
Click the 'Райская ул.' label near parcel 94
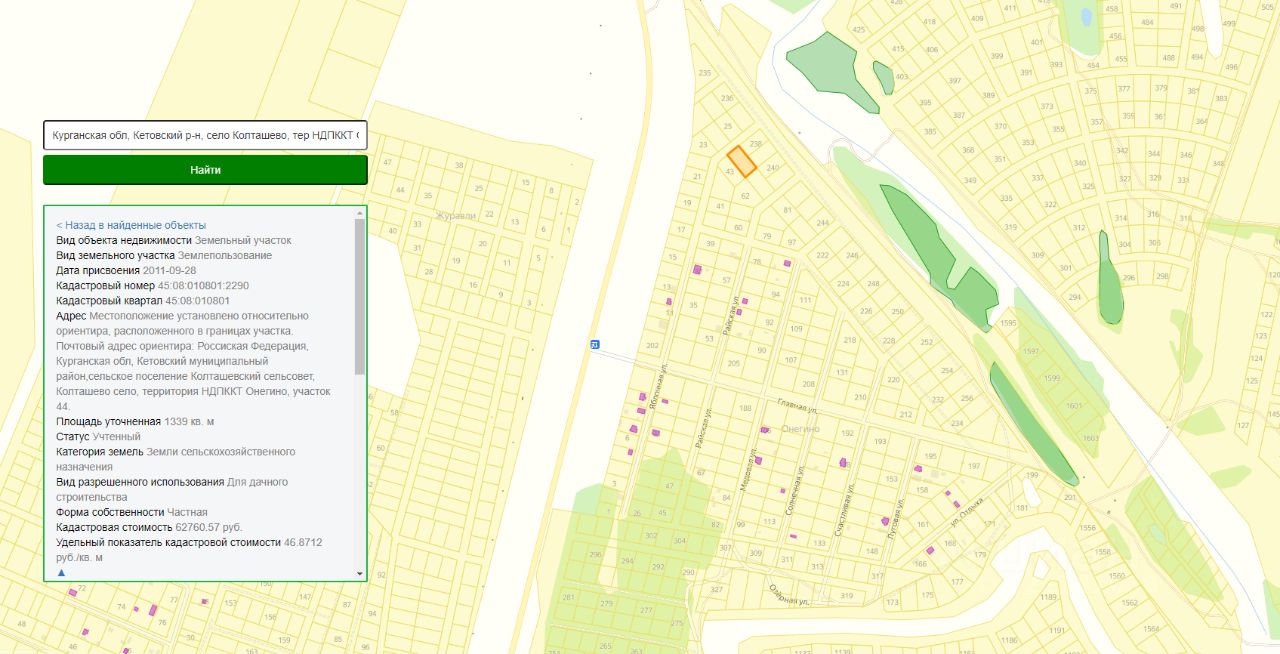pyautogui.click(x=730, y=314)
